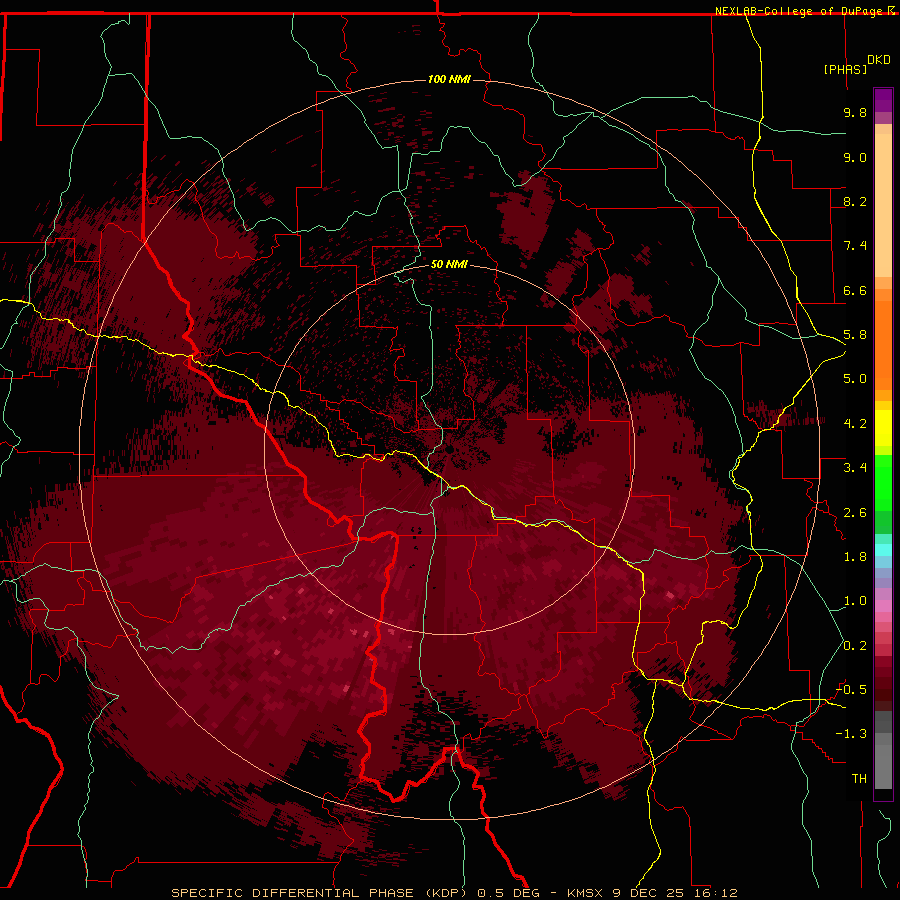The image size is (900, 900).
Task: Click the 8.2 value on the color scale
Action: (x=855, y=201)
